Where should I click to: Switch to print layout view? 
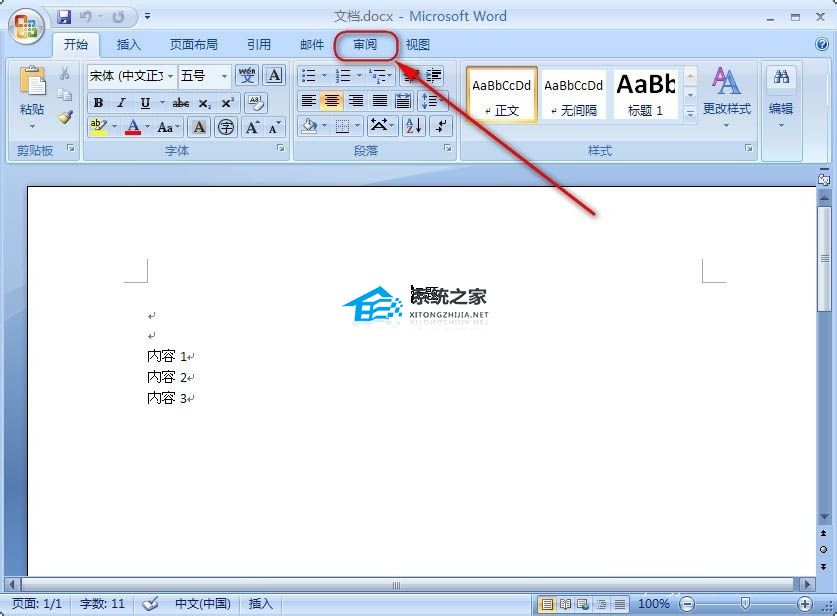547,604
